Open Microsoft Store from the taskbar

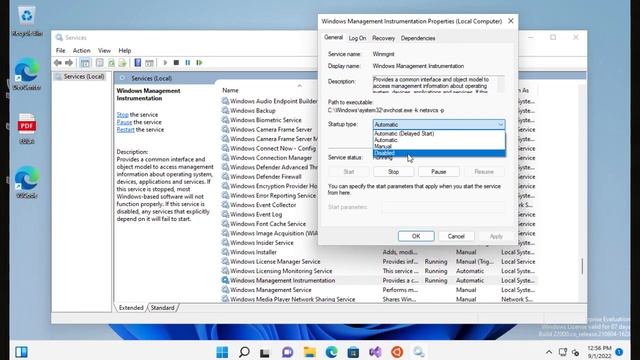[353, 352]
